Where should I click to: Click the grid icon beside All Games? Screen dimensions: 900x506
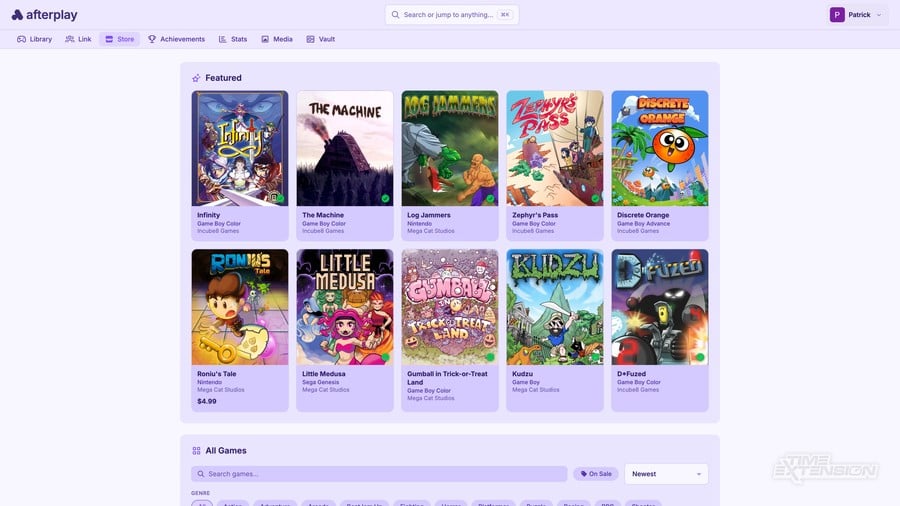point(196,451)
